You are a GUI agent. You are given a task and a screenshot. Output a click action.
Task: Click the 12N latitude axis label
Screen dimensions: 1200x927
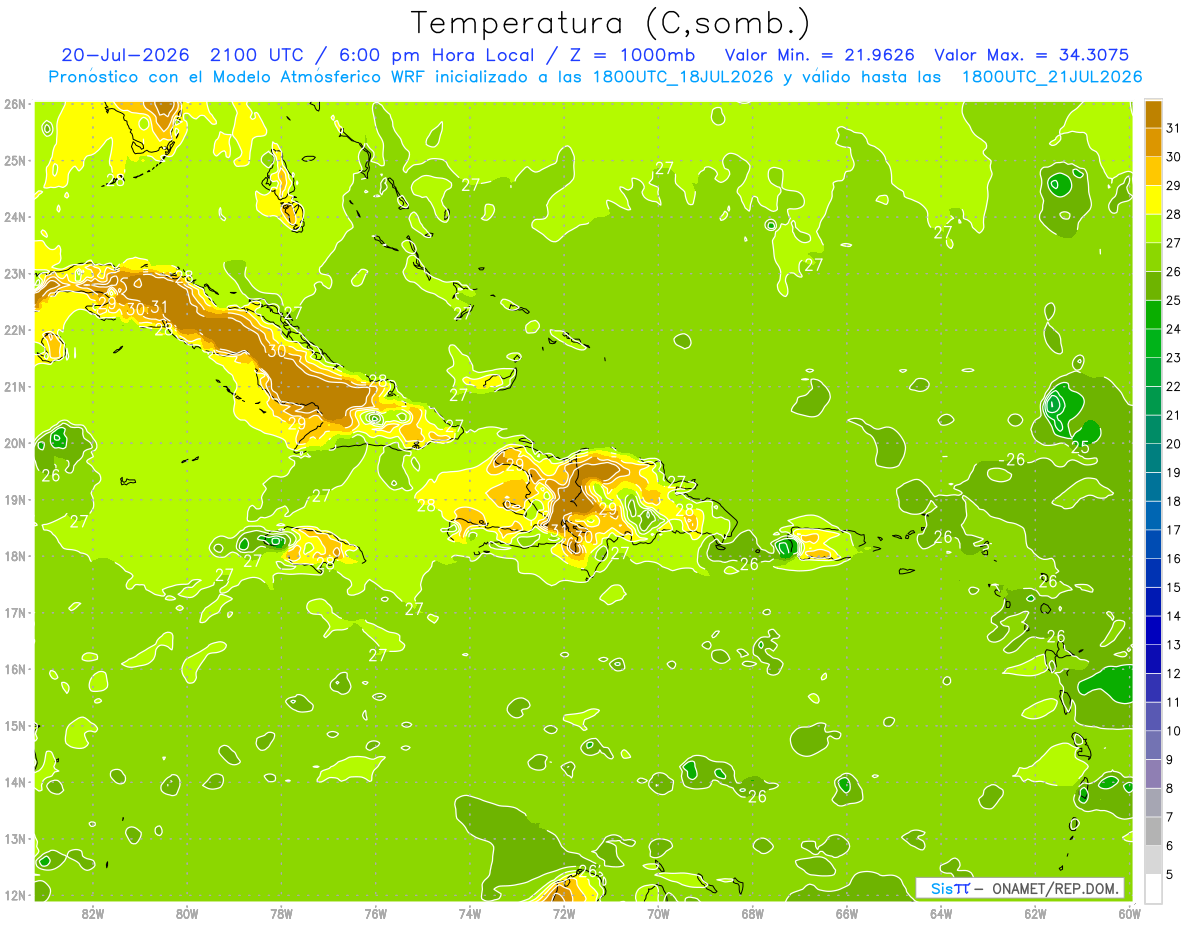tap(15, 895)
